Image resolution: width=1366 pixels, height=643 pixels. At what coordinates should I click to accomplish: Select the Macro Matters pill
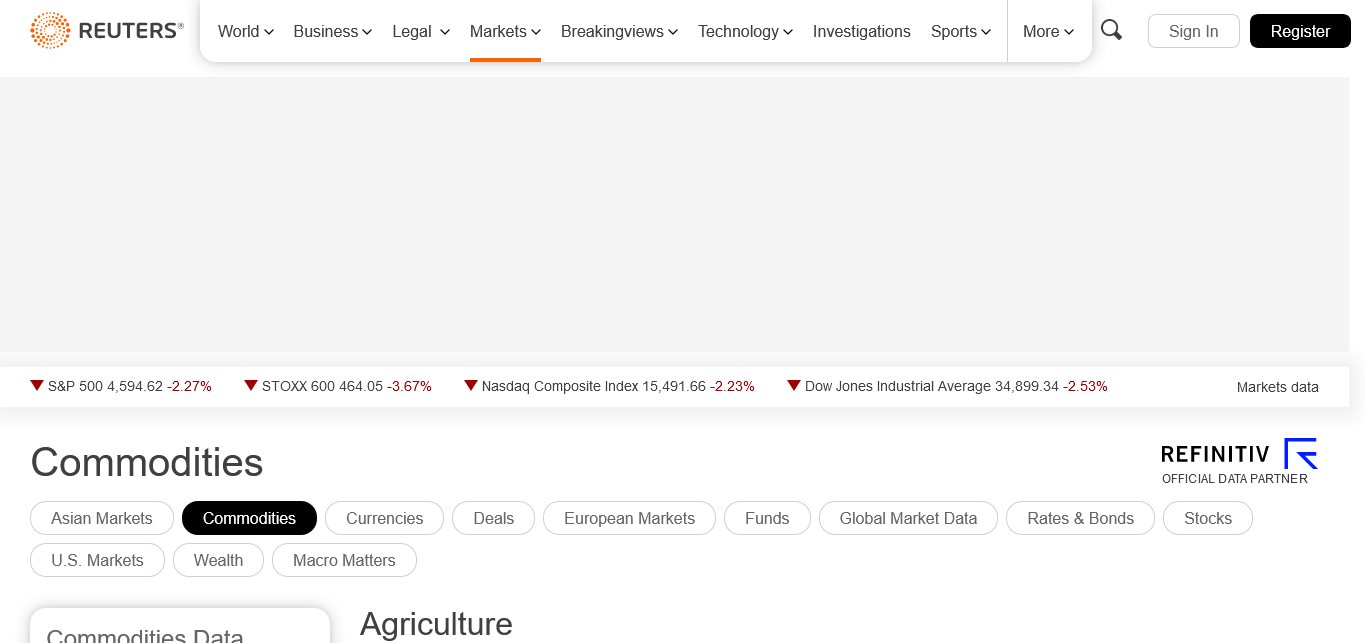(x=344, y=560)
